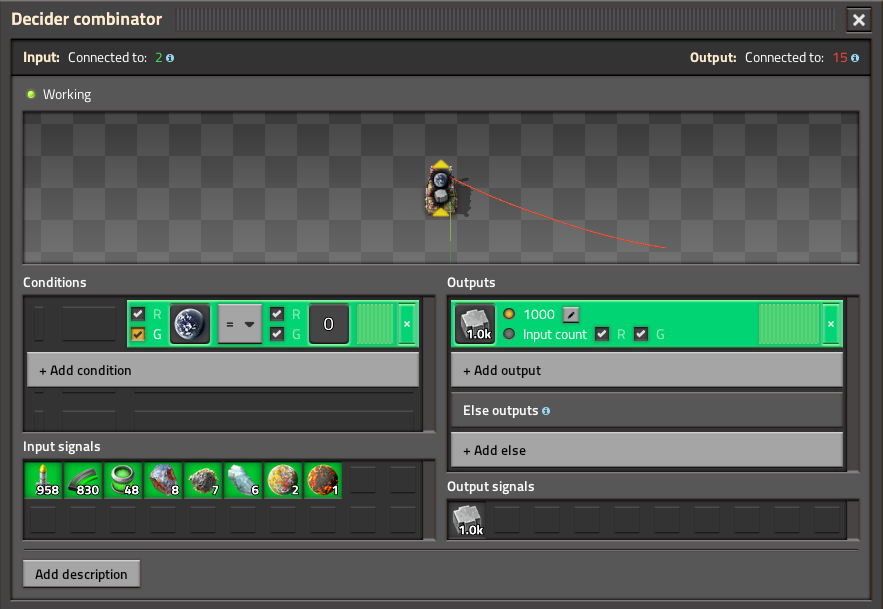The height and width of the screenshot is (609, 883).
Task: Toggle the first R checkbox in condition
Action: point(138,314)
